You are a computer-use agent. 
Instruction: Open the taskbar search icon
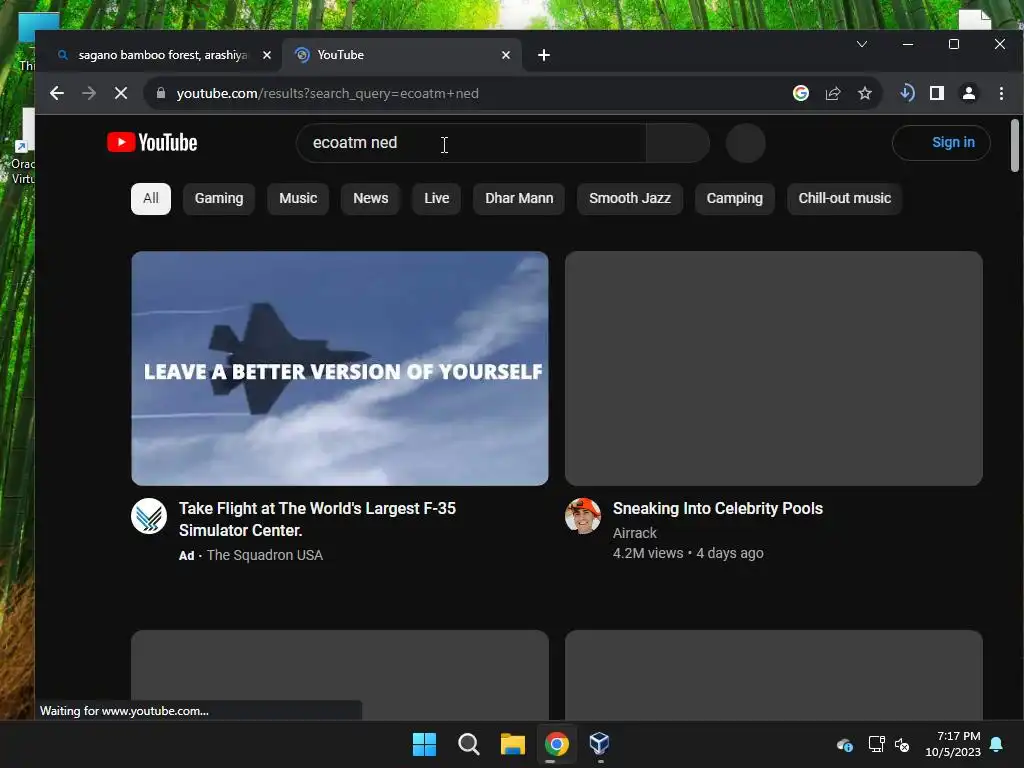tap(468, 744)
